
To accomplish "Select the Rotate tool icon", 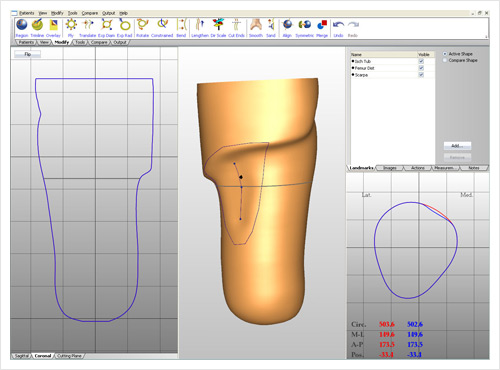I will click(x=142, y=25).
